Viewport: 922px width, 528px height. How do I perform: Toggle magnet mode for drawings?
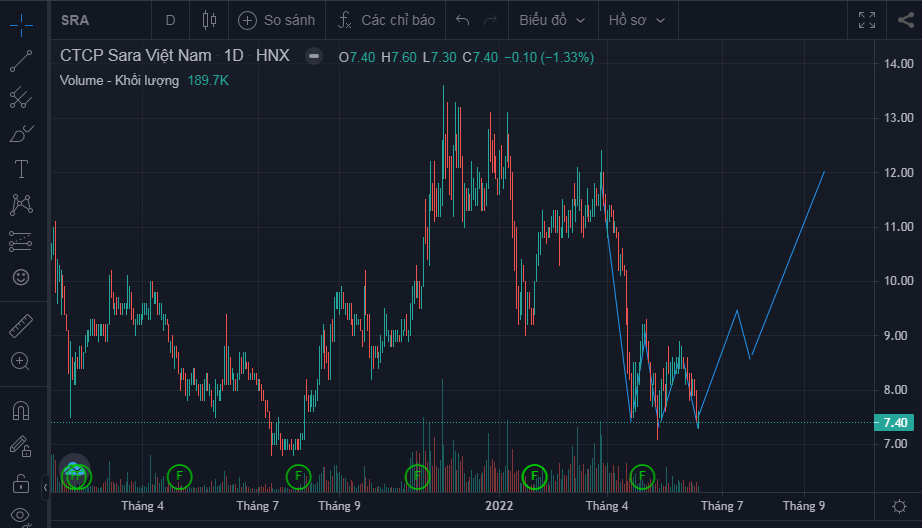(x=20, y=409)
